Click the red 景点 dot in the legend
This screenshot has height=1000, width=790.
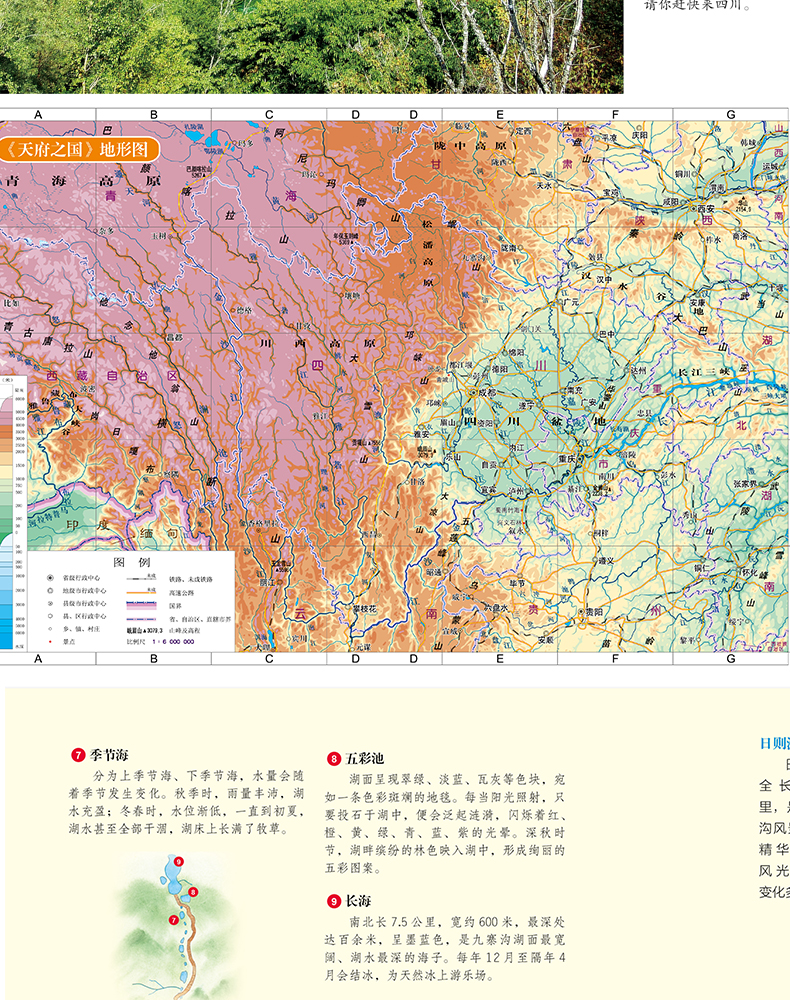click(50, 642)
